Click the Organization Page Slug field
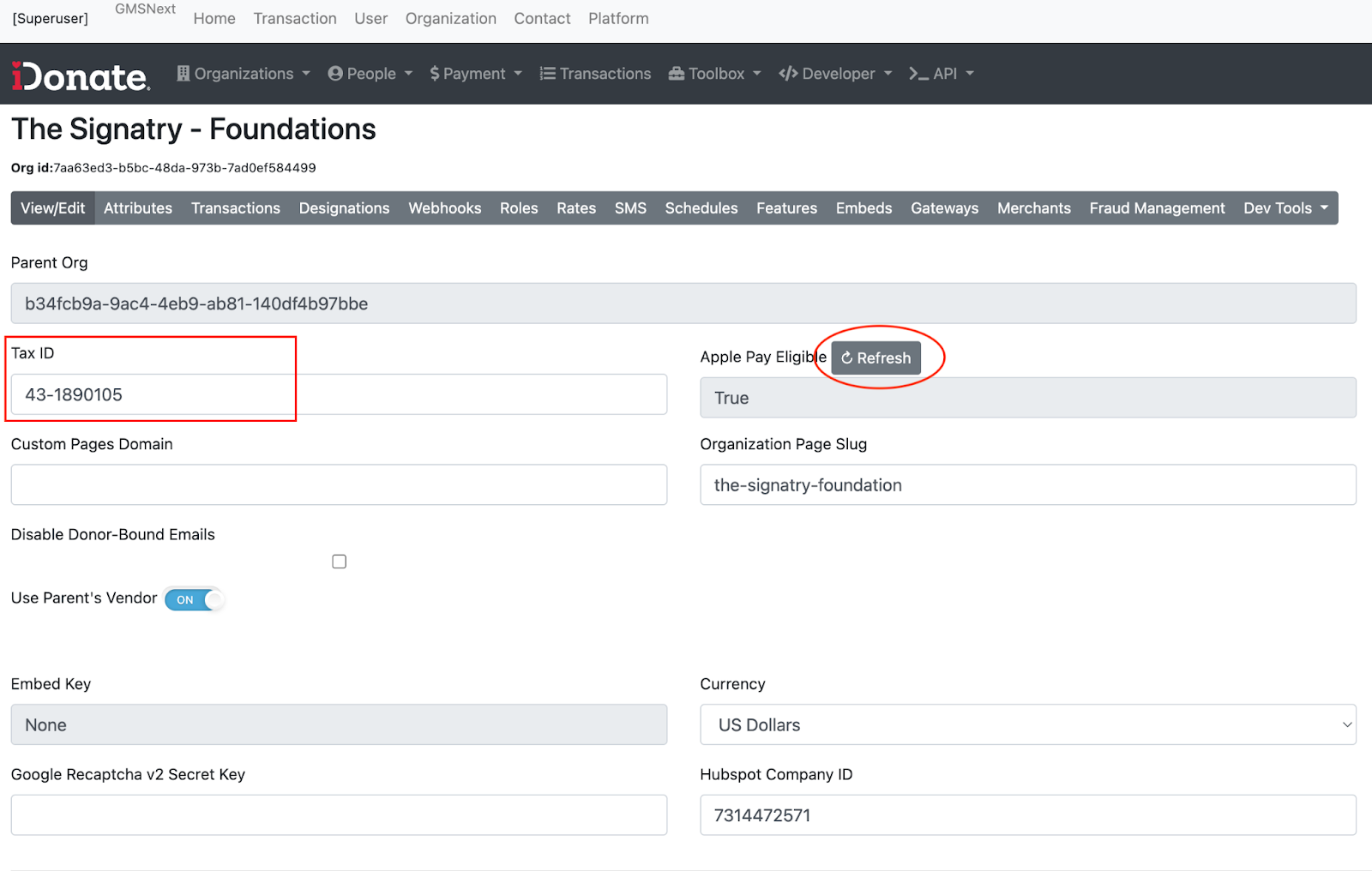The height and width of the screenshot is (871, 1372). tap(1028, 485)
